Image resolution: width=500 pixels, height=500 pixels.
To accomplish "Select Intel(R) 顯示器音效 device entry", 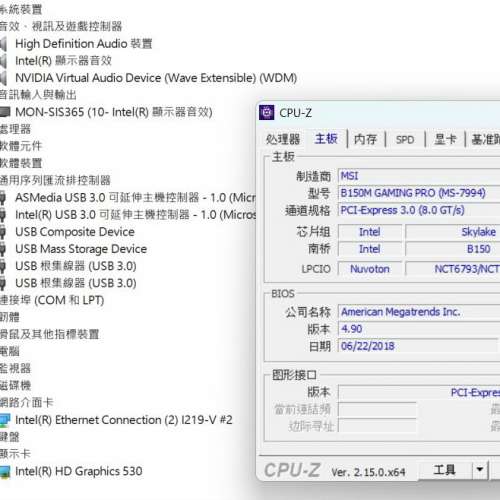I will 63,61.
